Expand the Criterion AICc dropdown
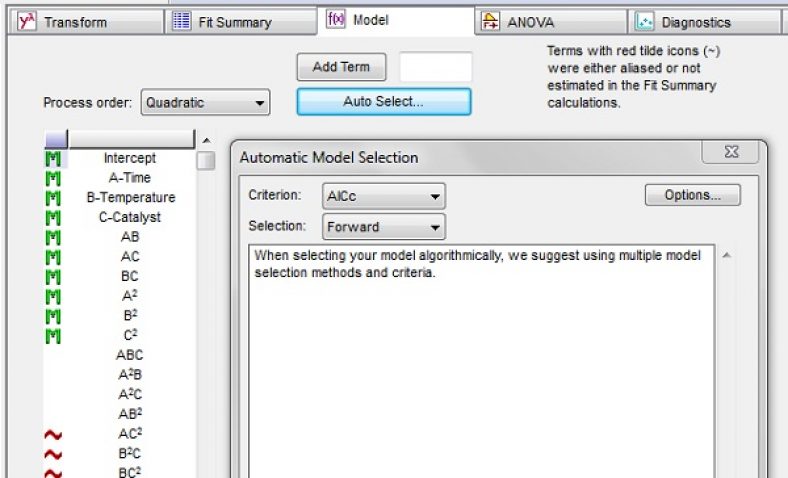The width and height of the screenshot is (788, 478). [384, 196]
